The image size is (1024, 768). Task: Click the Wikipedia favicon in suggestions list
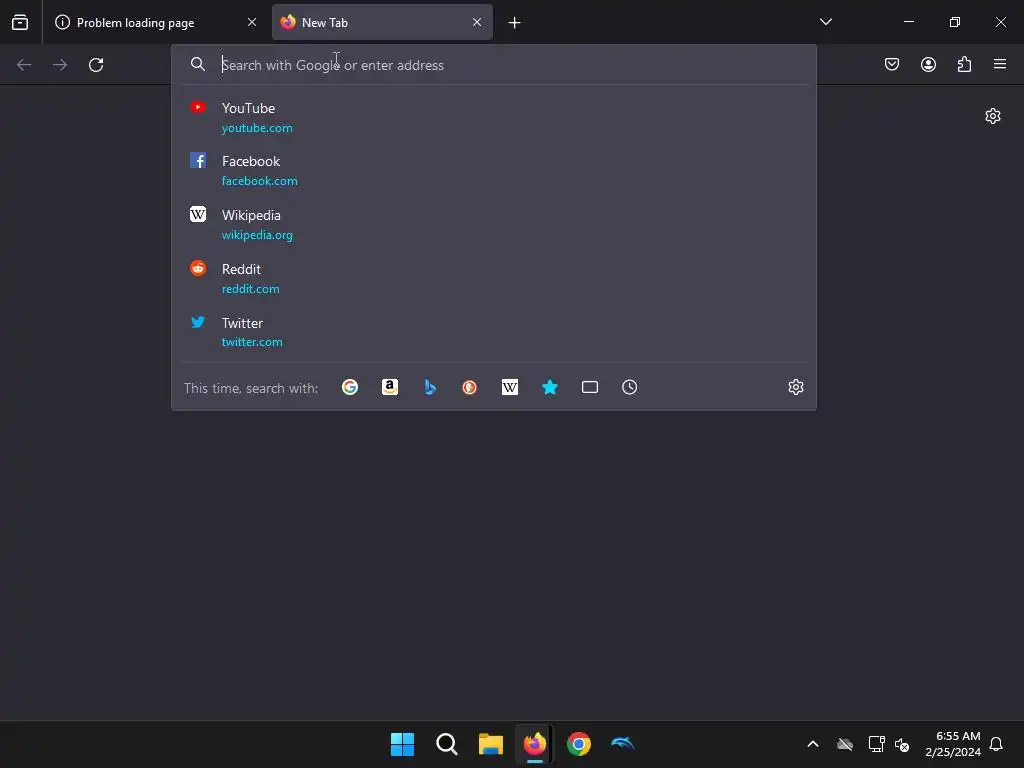coord(198,214)
